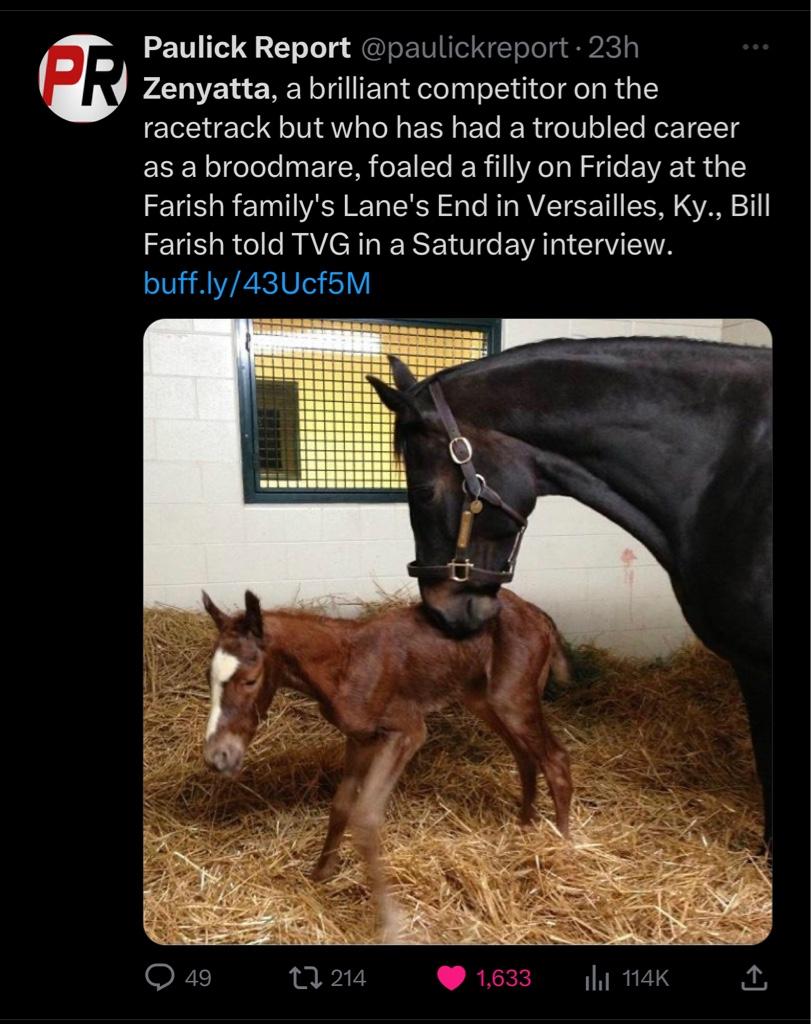Click the bolded Zenyatta name in tweet

206,89
